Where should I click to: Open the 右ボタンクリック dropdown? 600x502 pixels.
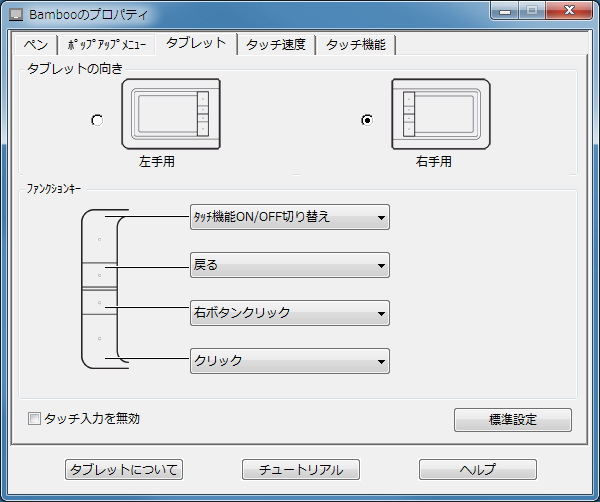pos(290,313)
